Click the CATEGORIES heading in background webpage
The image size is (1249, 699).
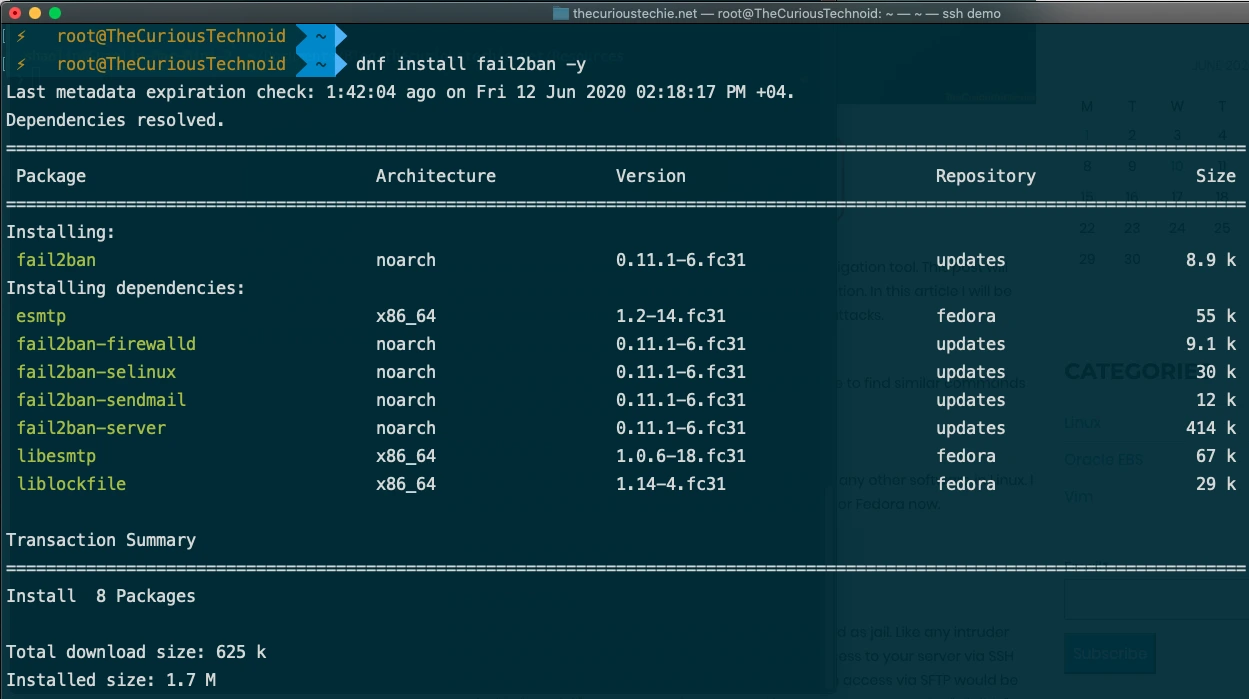point(1130,372)
